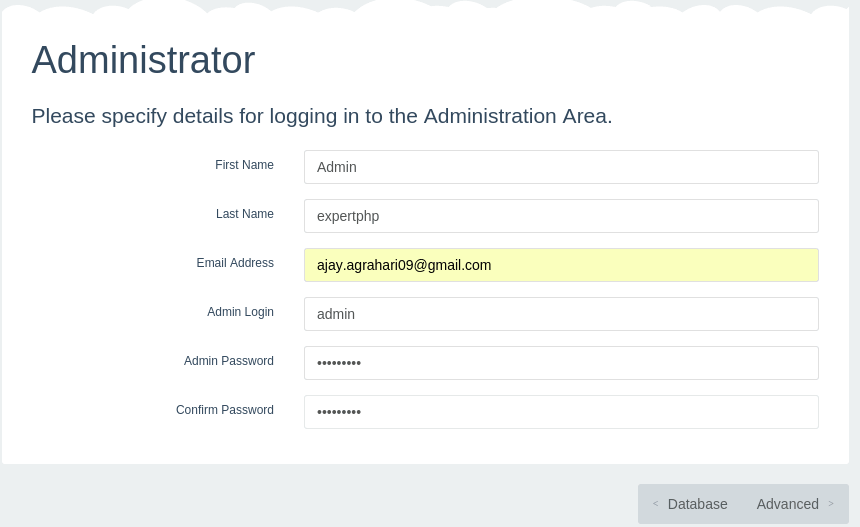
Task: Click into the Admin Password field
Action: [x=561, y=363]
